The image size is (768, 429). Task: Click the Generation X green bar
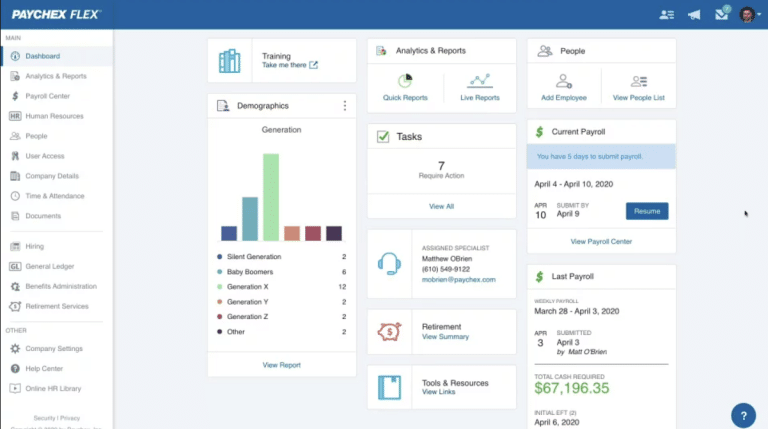coord(271,197)
